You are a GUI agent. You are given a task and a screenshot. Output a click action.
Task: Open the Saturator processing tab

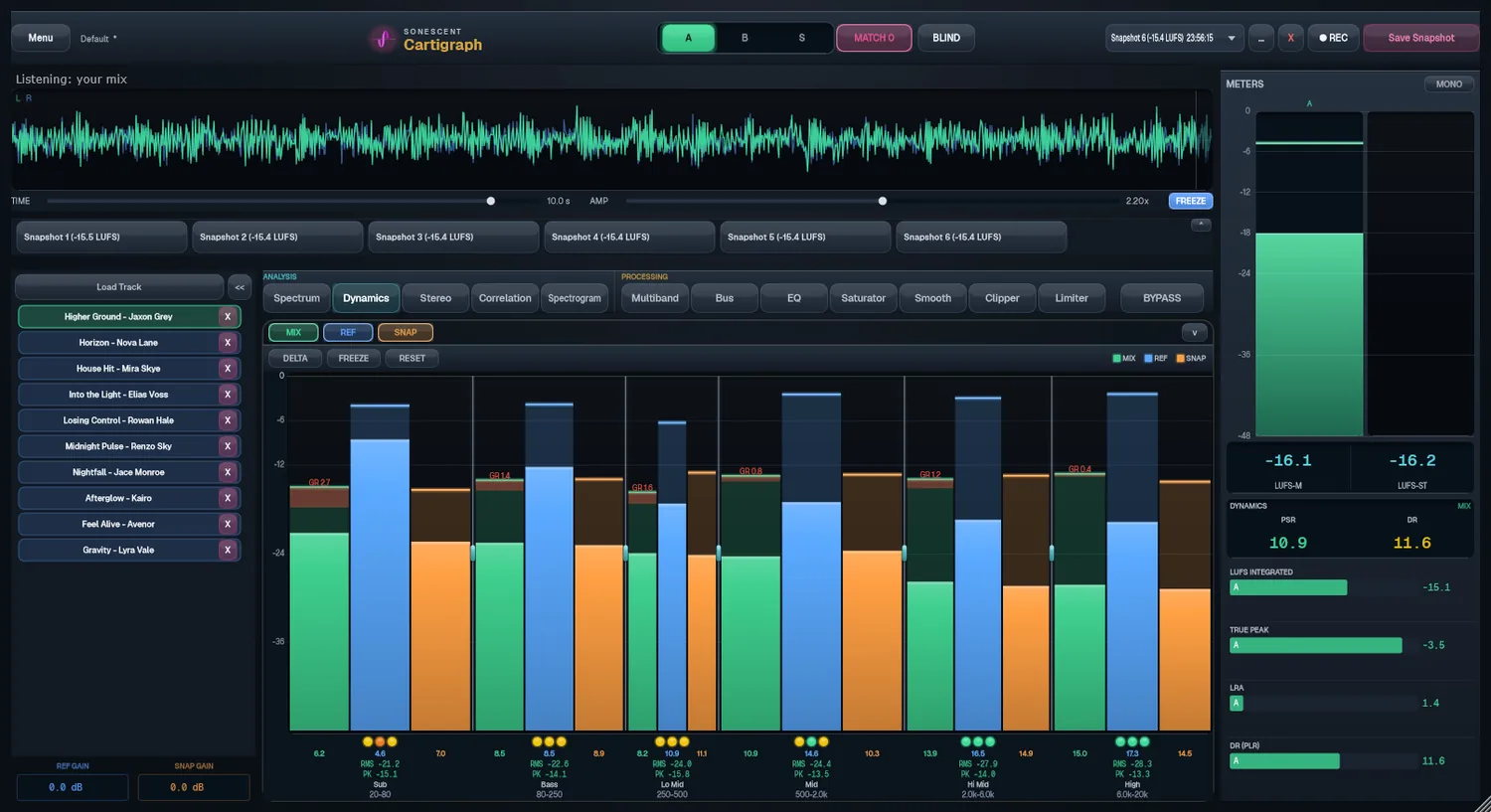[x=864, y=298]
